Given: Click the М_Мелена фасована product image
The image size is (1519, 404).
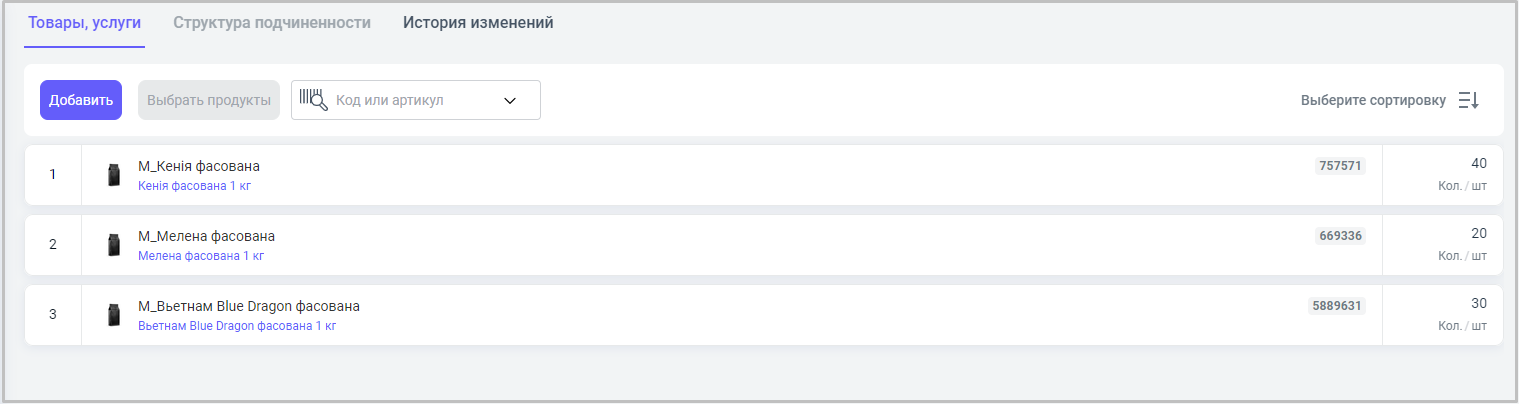Looking at the screenshot, I should (x=114, y=245).
